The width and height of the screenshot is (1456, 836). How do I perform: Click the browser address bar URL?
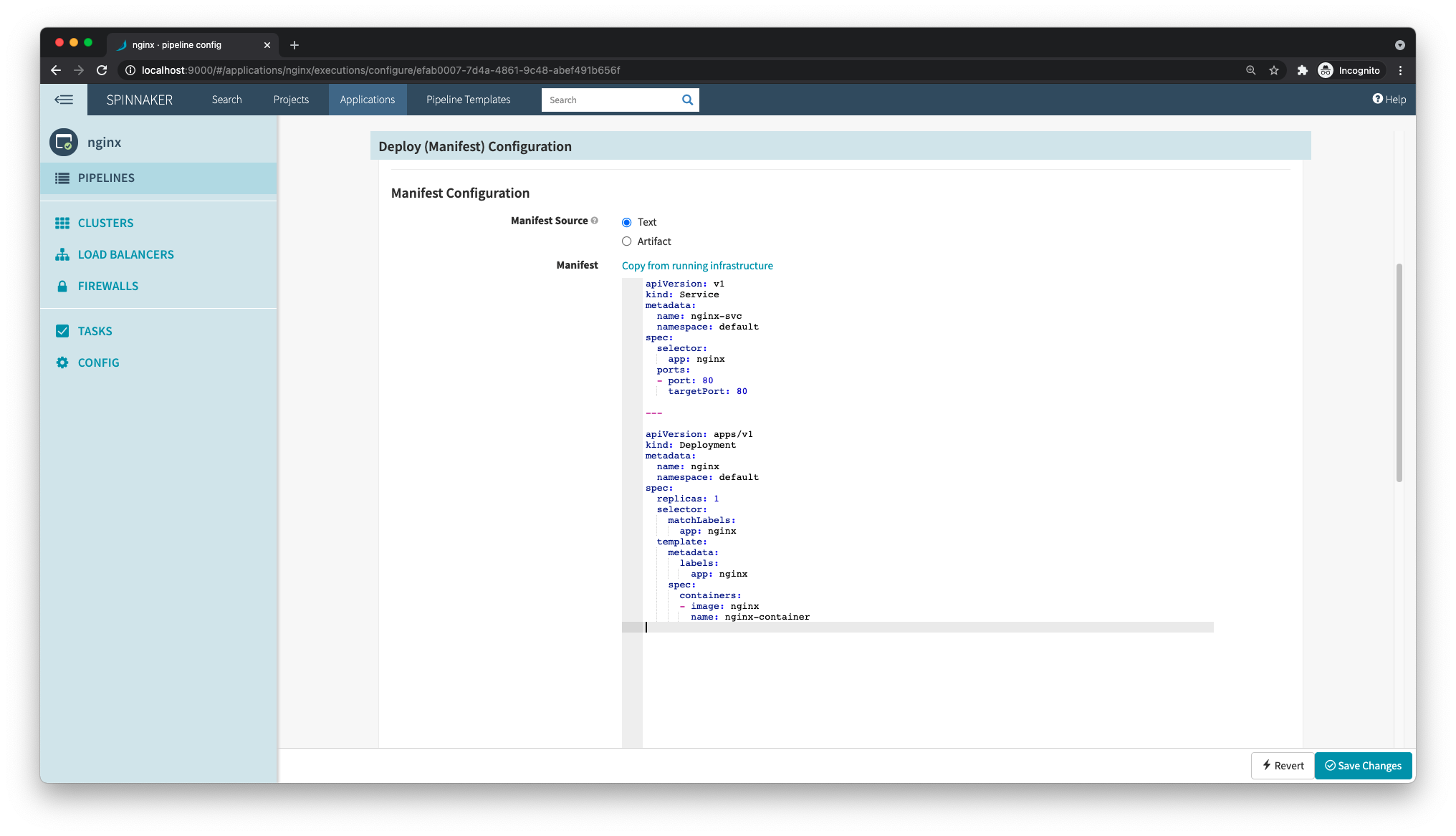coord(380,70)
